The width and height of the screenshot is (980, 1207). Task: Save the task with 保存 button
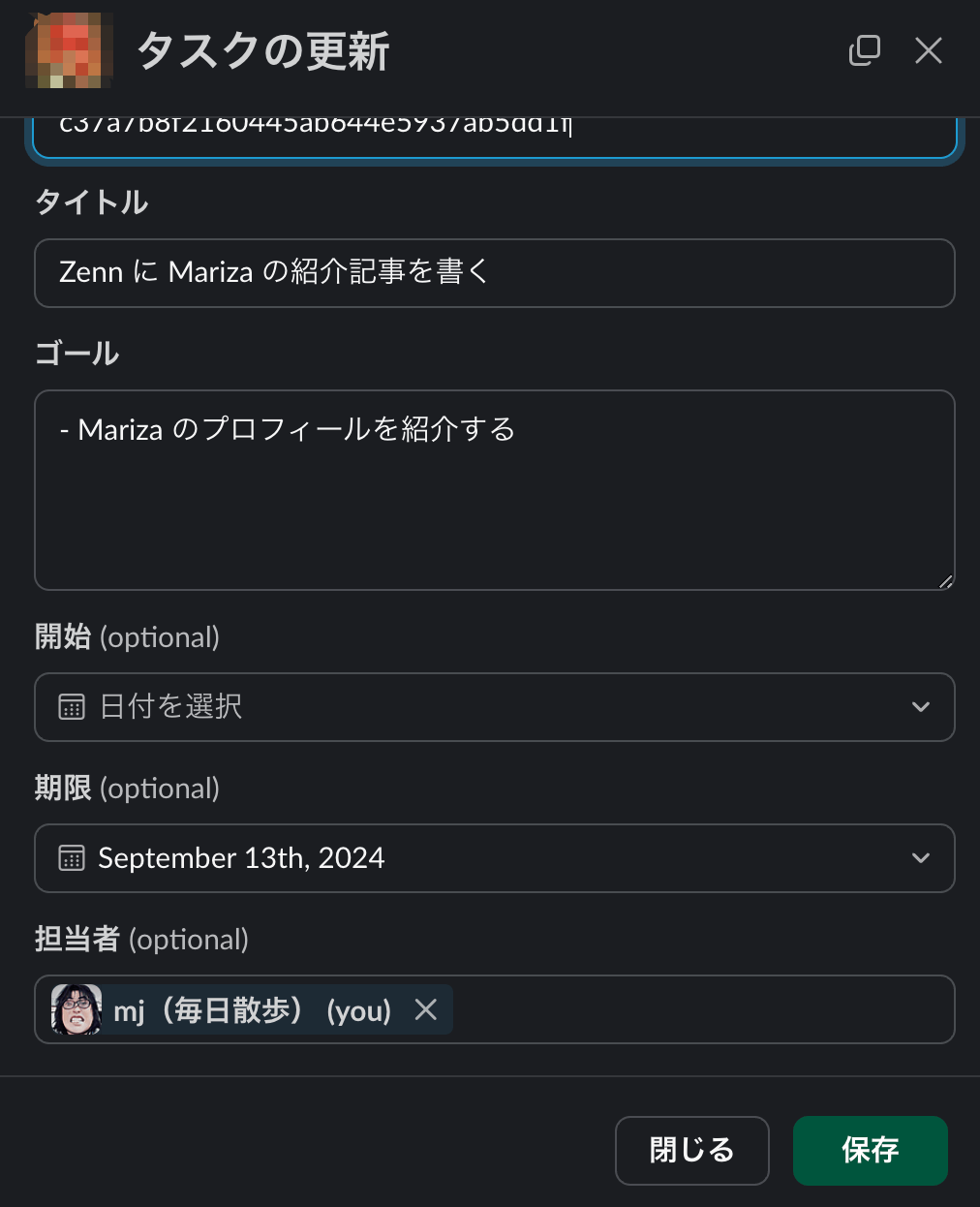(x=870, y=1150)
